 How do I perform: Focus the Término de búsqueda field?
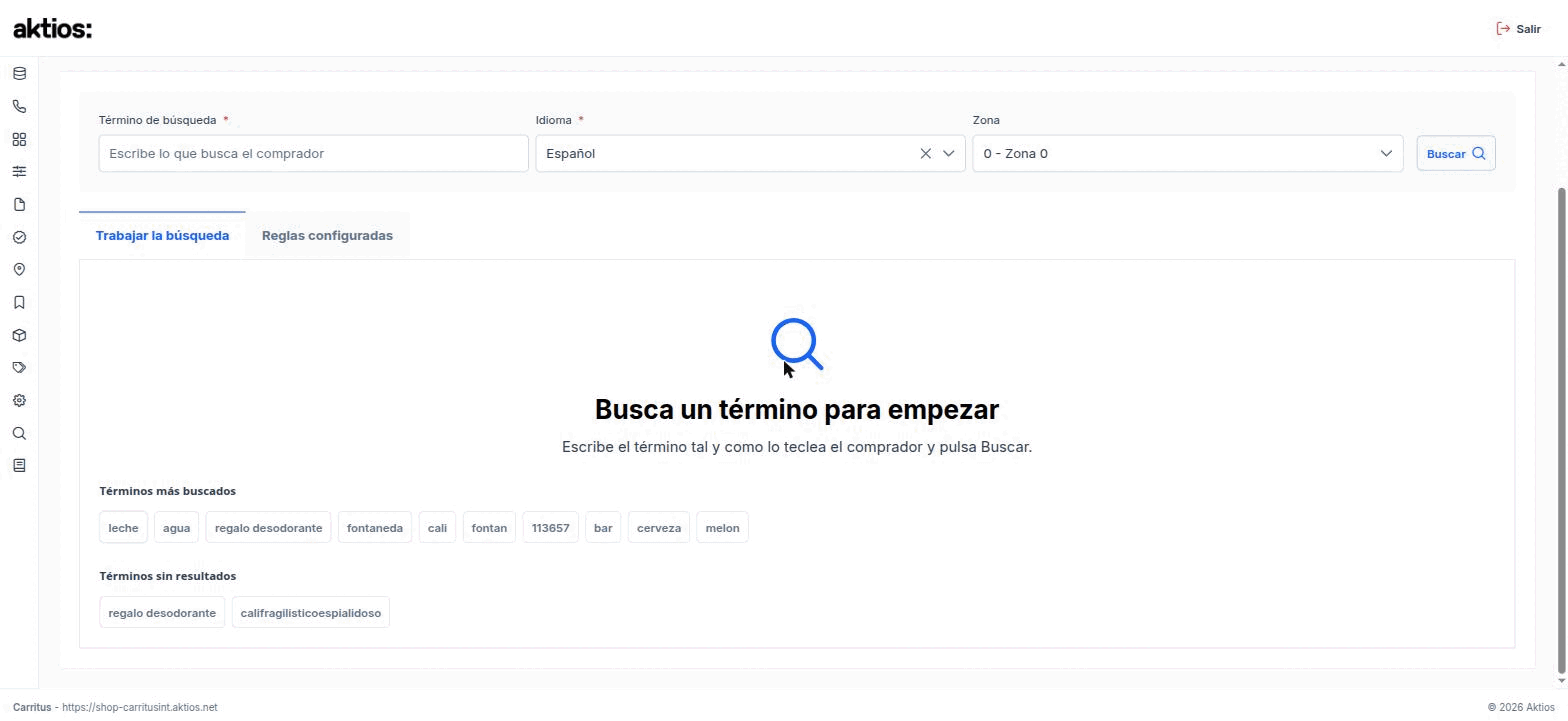tap(313, 154)
